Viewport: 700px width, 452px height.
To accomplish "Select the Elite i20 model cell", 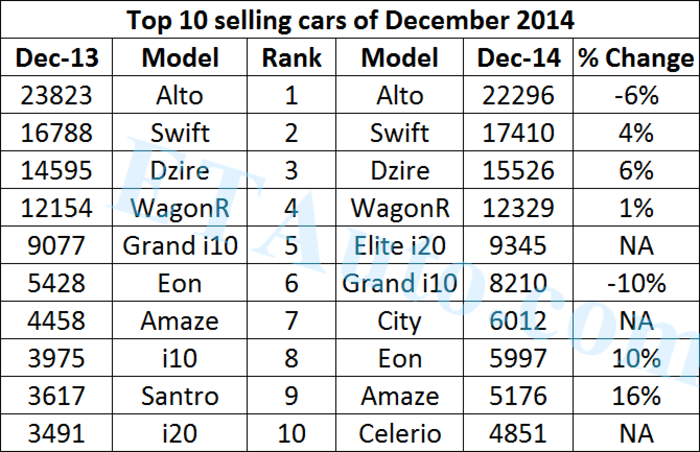I will point(399,246).
